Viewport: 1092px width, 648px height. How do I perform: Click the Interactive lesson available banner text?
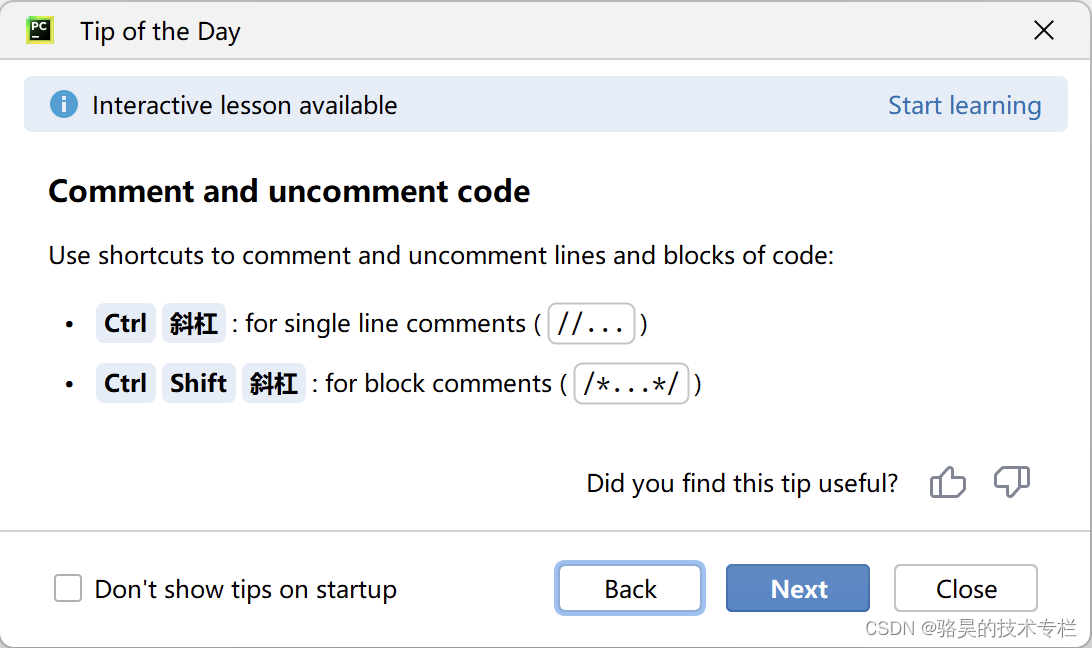tap(244, 105)
